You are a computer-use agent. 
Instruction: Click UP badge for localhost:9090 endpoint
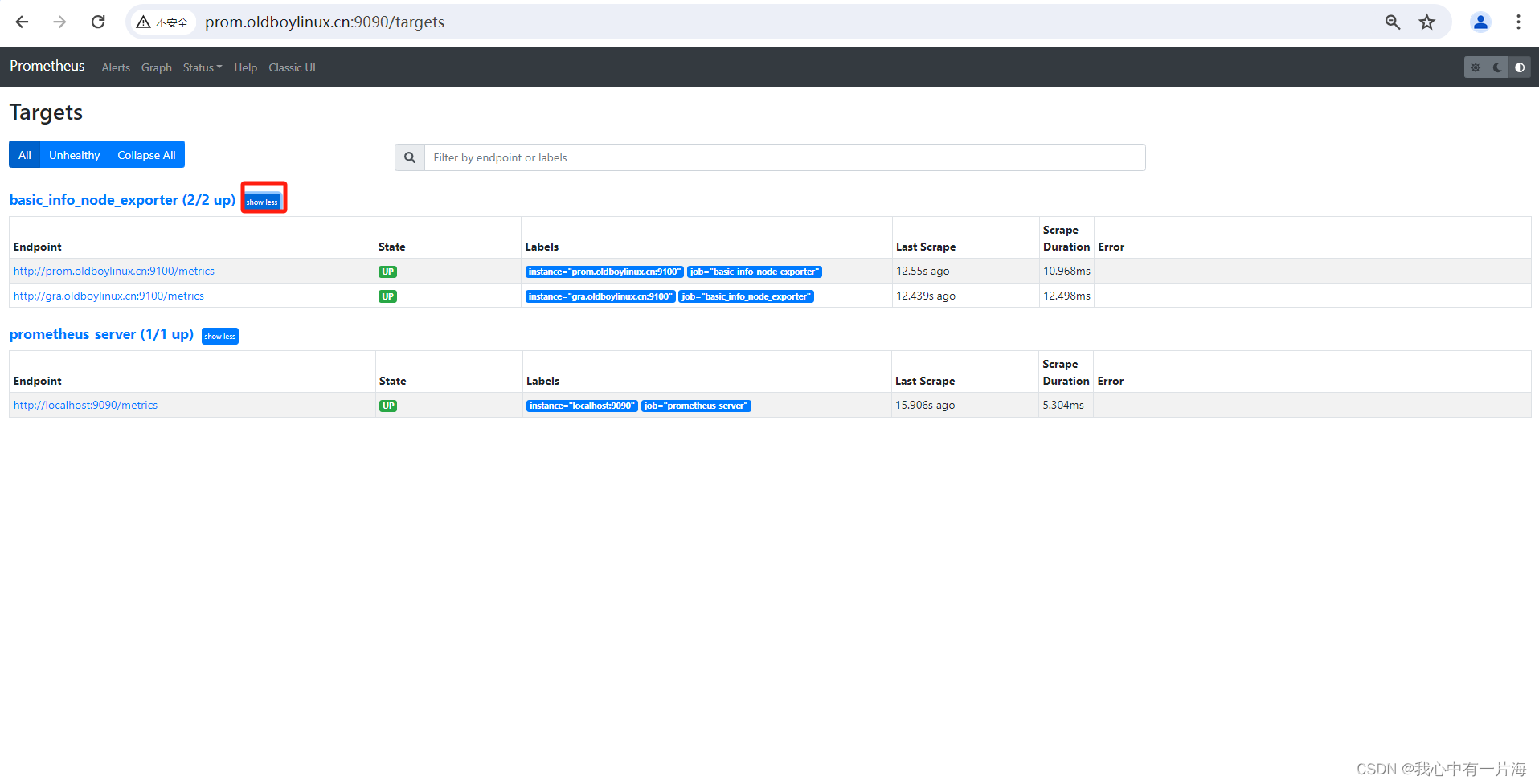(388, 406)
